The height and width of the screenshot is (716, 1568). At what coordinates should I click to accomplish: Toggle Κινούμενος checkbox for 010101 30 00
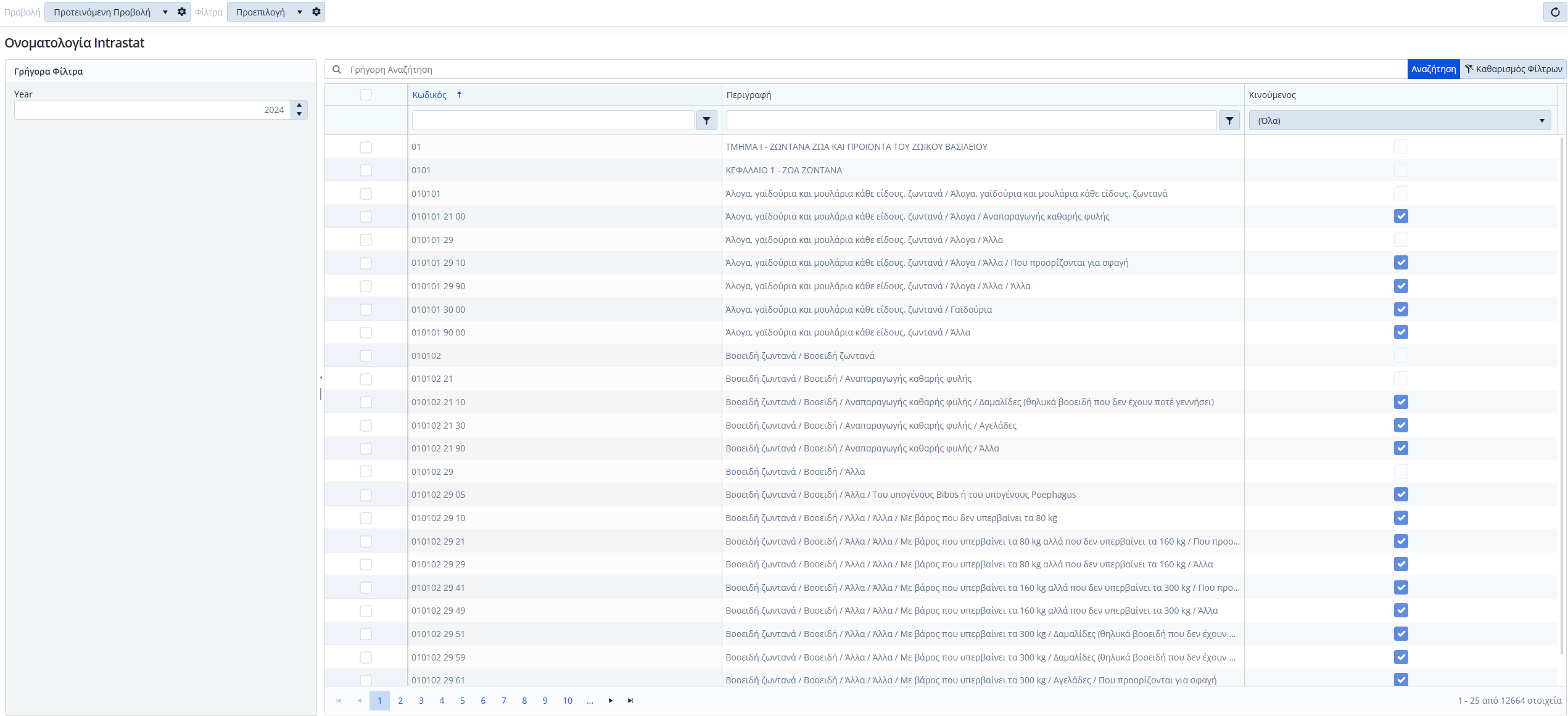1401,310
